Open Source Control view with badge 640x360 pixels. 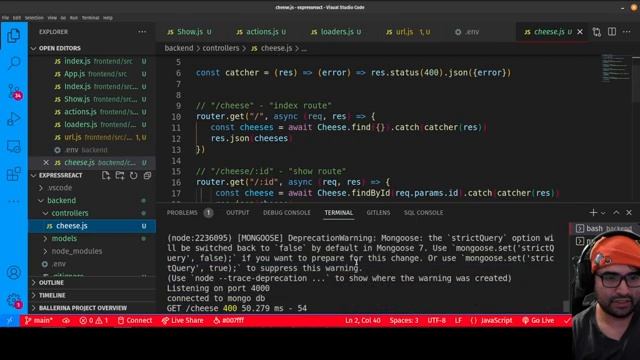14,91
